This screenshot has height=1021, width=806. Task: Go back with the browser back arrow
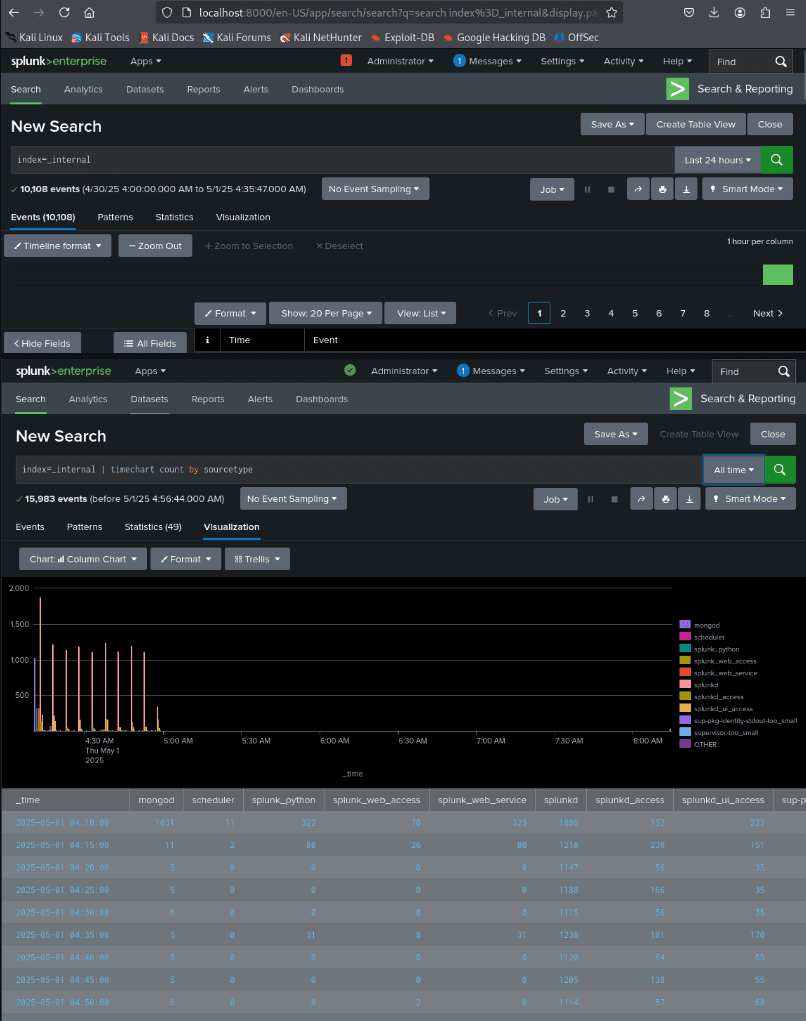(14, 12)
